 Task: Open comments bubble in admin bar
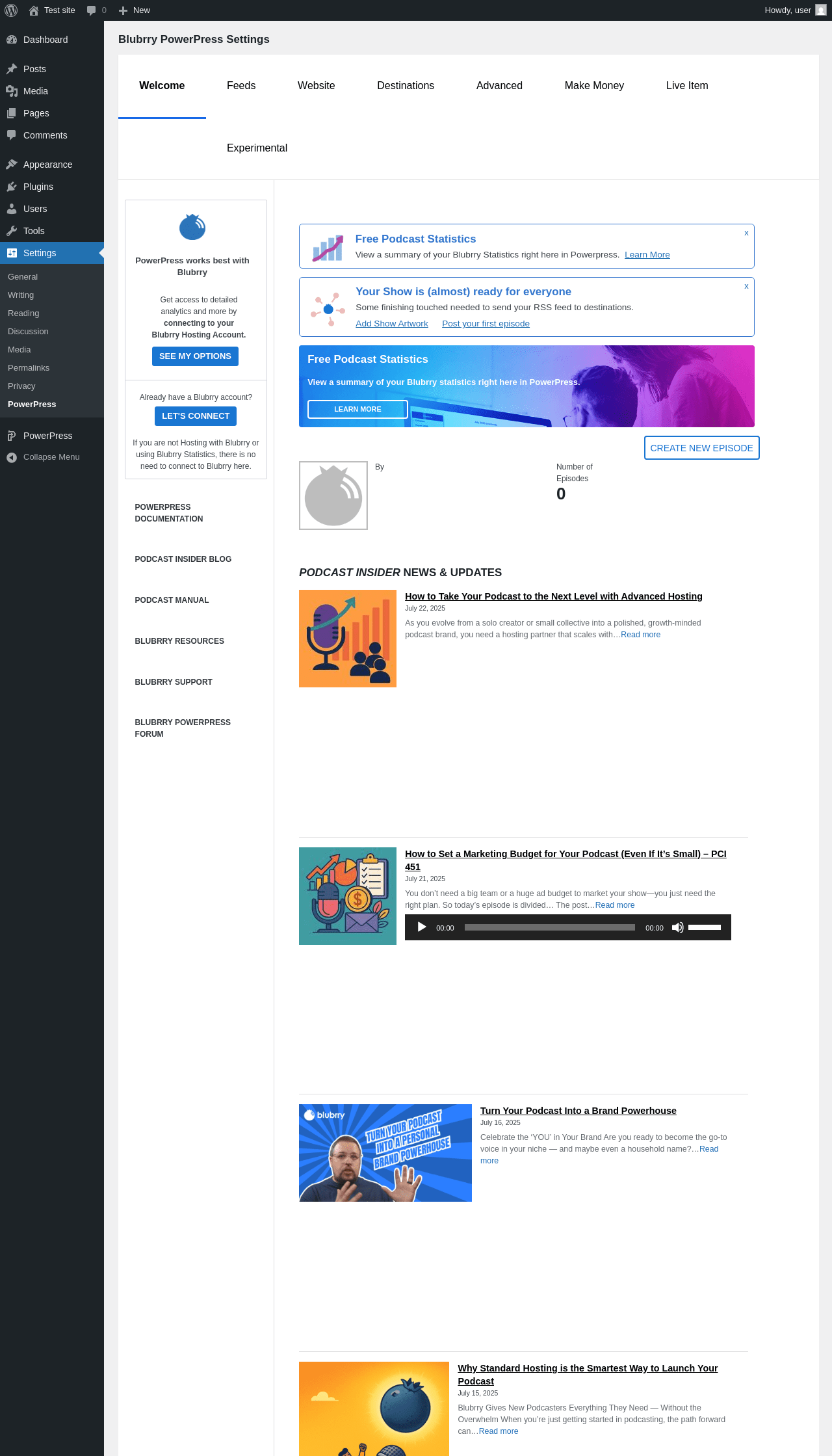coord(91,10)
